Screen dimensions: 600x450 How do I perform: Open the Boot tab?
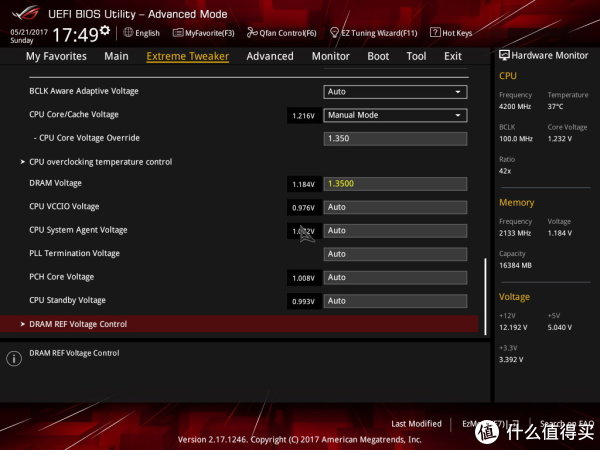tap(378, 56)
